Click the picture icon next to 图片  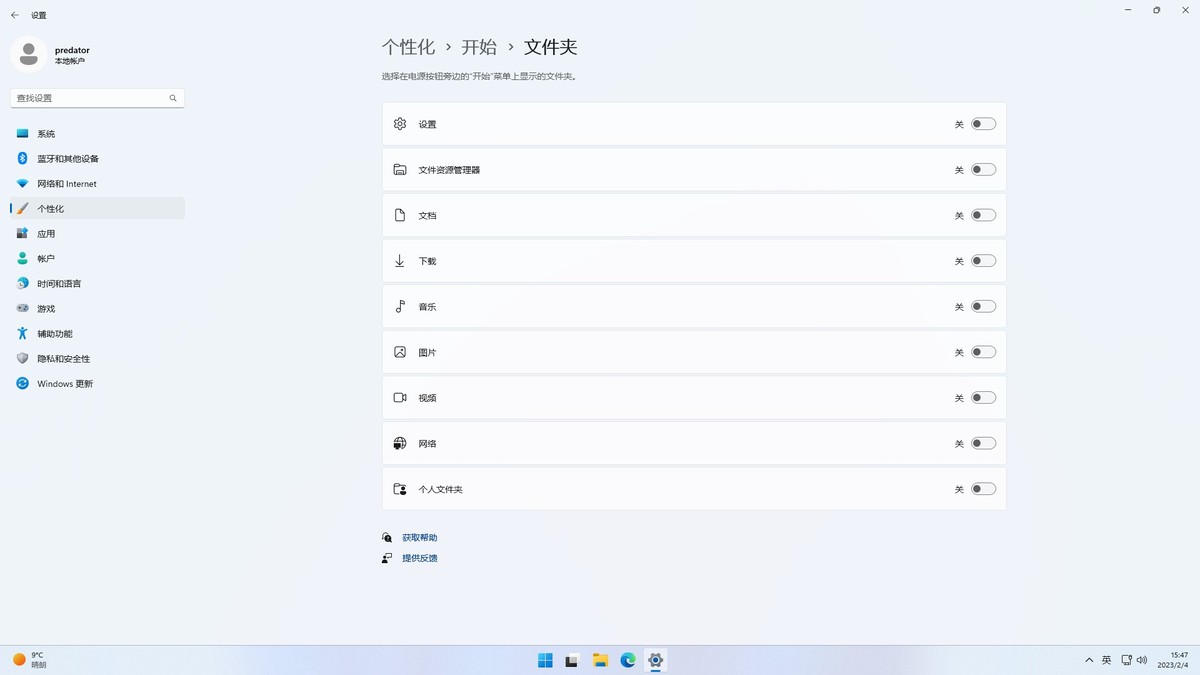[399, 351]
